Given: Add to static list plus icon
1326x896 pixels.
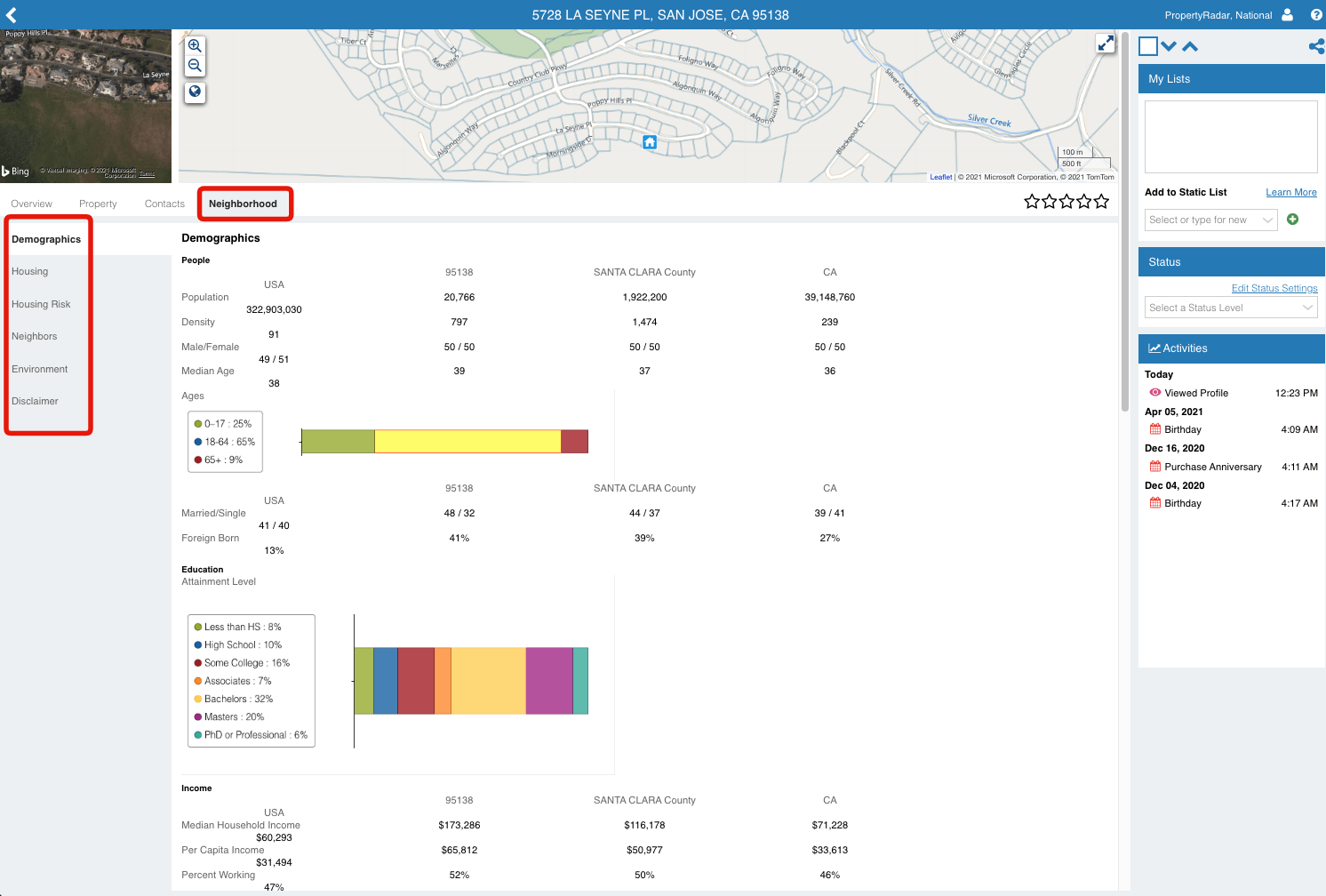Looking at the screenshot, I should coord(1292,219).
